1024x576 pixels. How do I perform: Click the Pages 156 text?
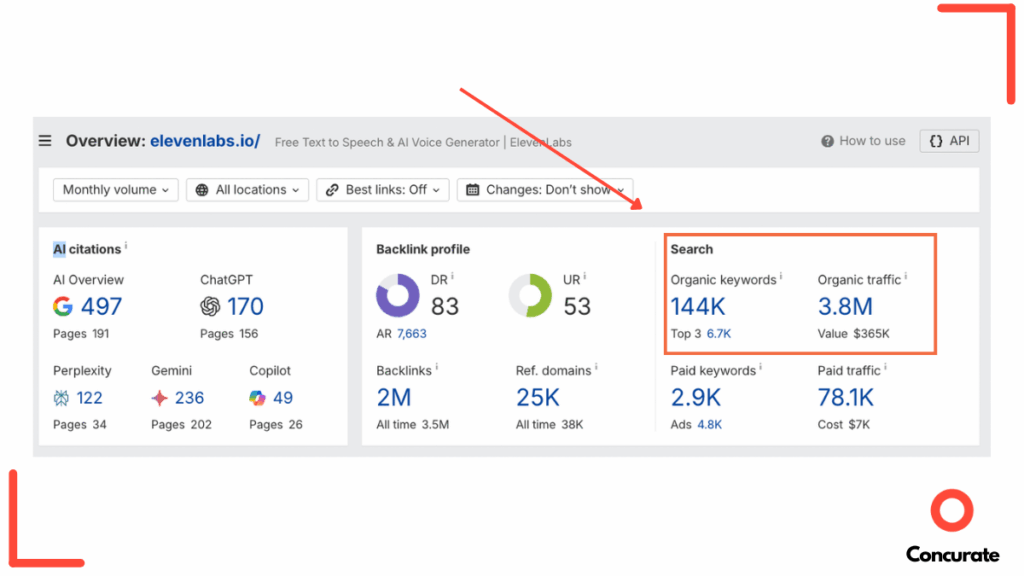coord(229,334)
